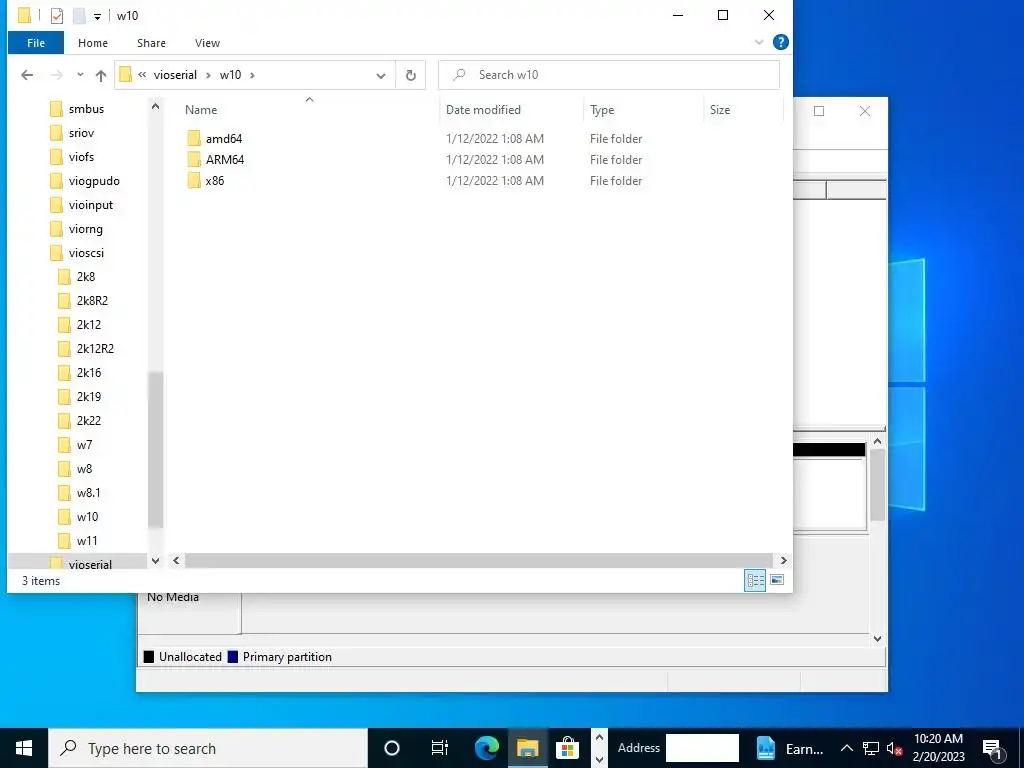This screenshot has height=768, width=1024.
Task: Click the Properties quick access icon
Action: (57, 16)
